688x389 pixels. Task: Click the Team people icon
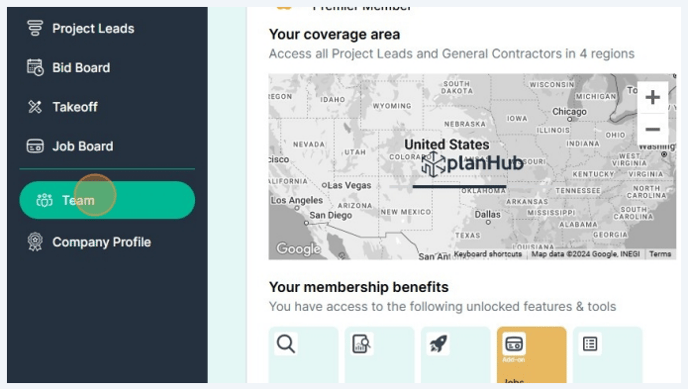[44, 200]
